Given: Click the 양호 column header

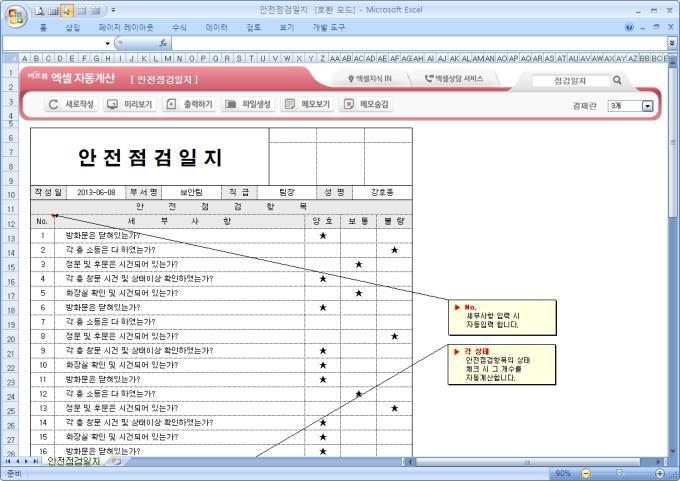Looking at the screenshot, I should tap(323, 221).
